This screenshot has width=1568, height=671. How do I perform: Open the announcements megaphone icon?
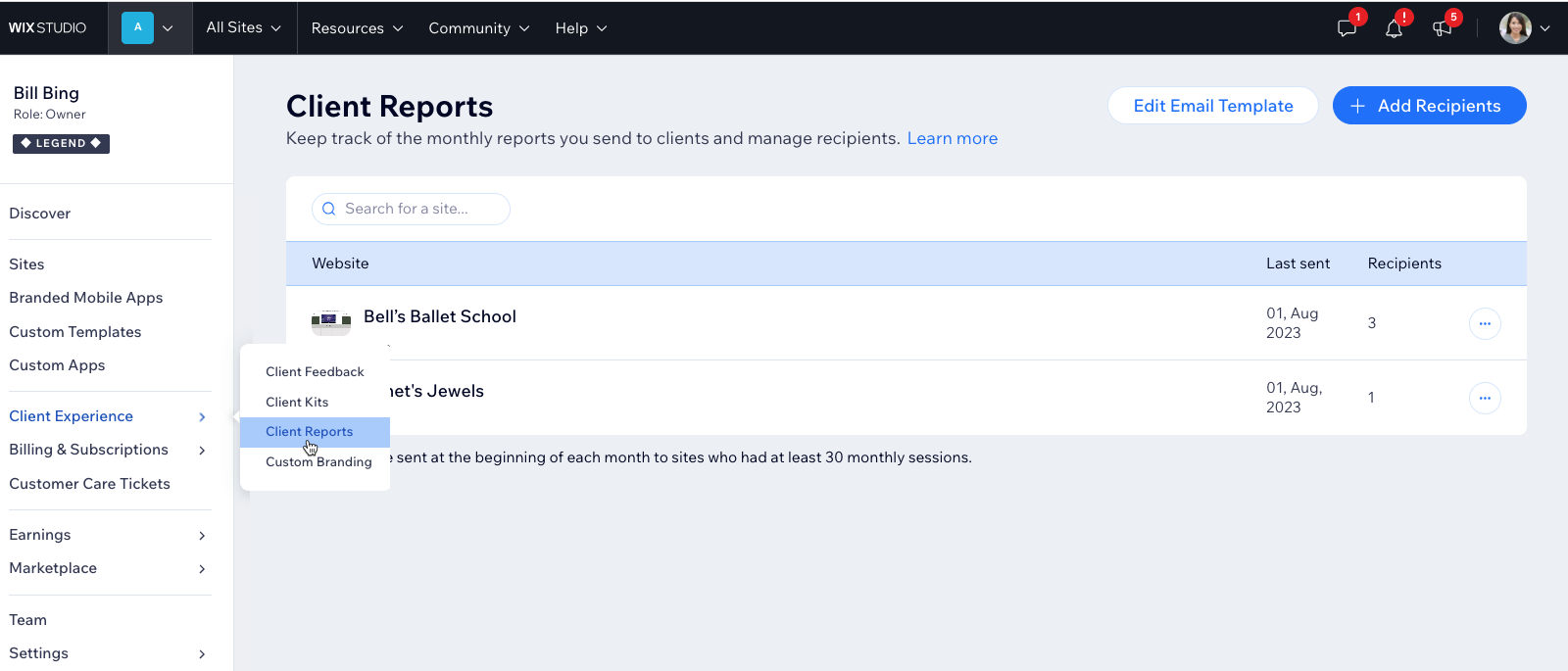pos(1442,28)
